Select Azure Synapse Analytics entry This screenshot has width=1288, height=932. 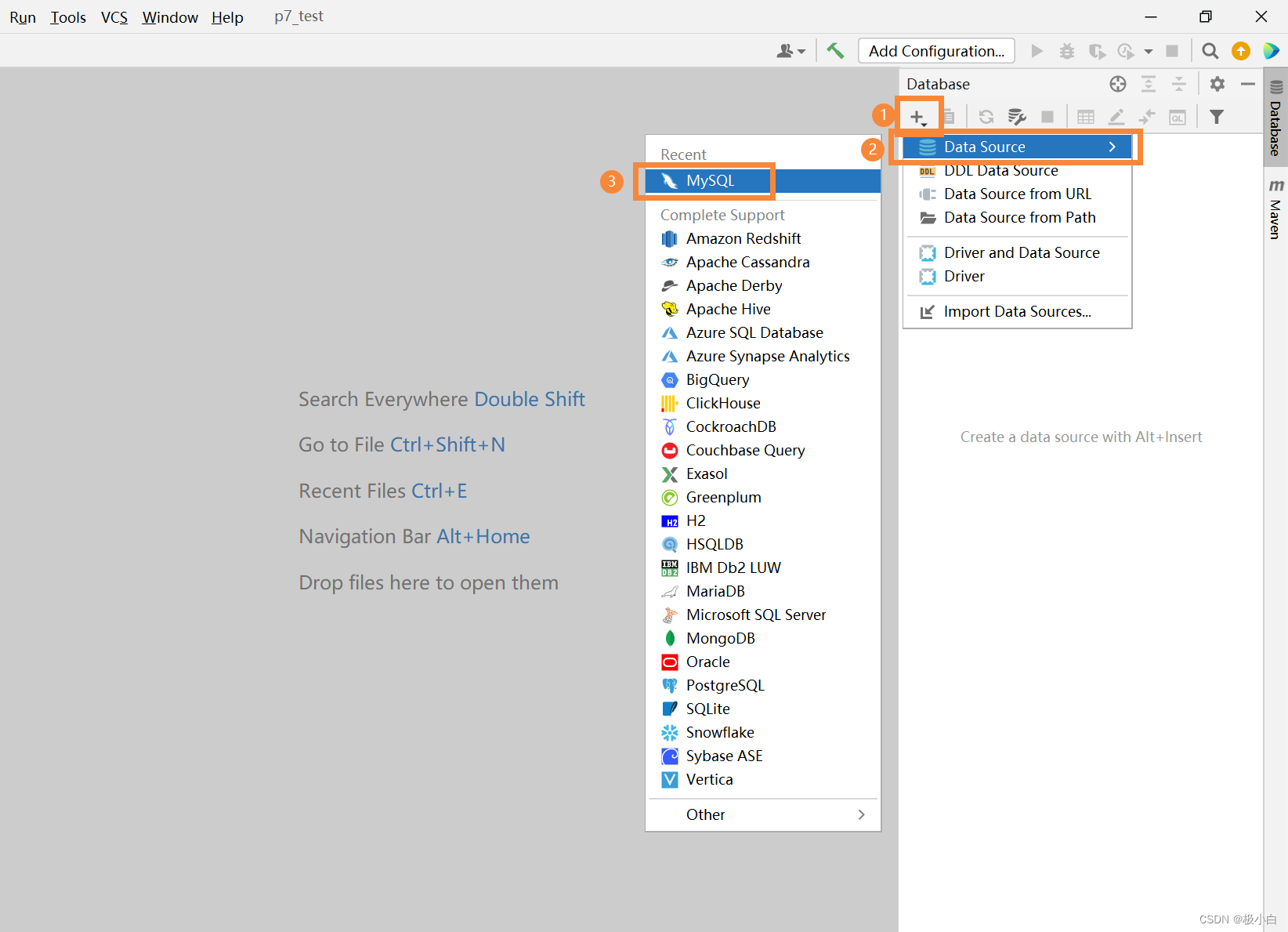click(763, 356)
